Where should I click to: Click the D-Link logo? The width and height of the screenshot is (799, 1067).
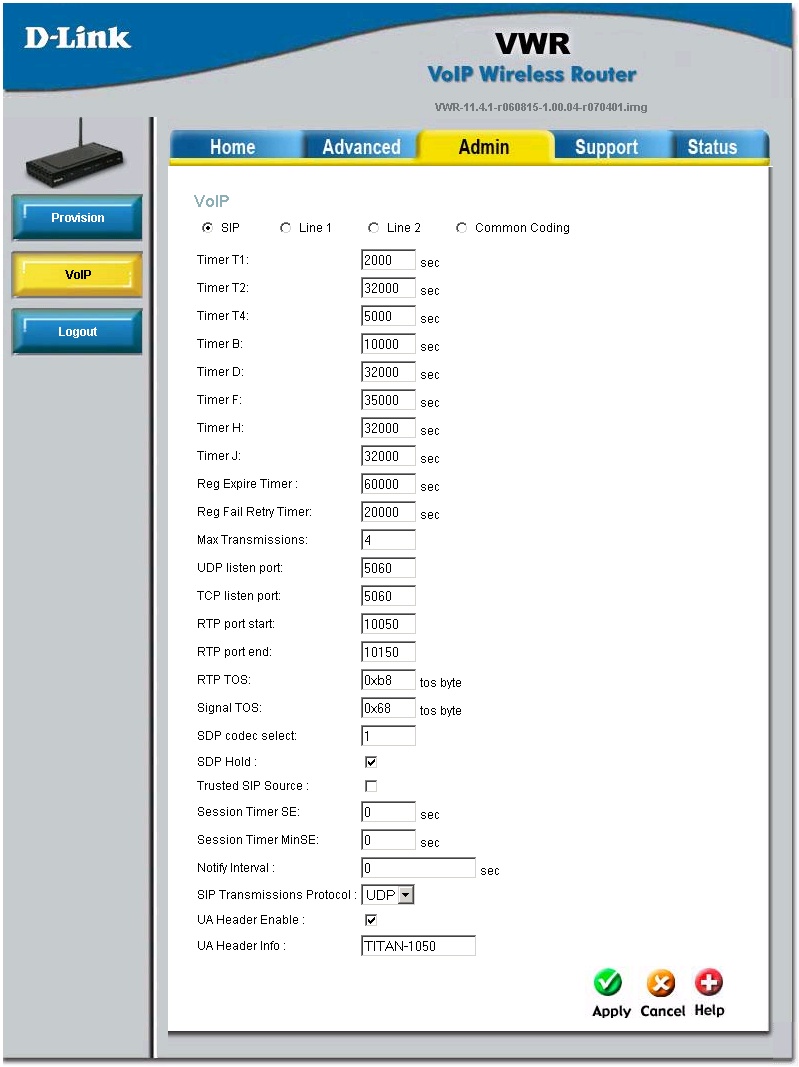point(77,38)
